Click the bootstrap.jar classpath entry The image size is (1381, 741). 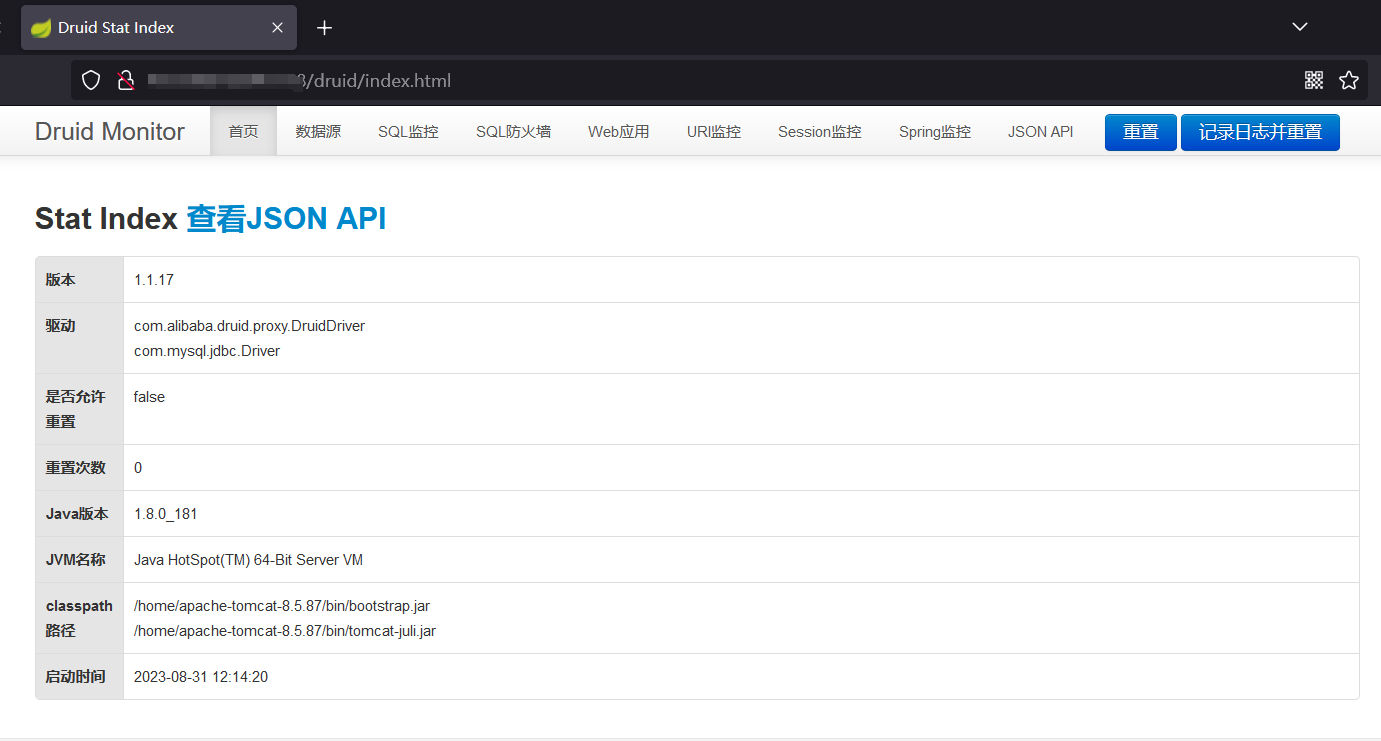coord(282,606)
